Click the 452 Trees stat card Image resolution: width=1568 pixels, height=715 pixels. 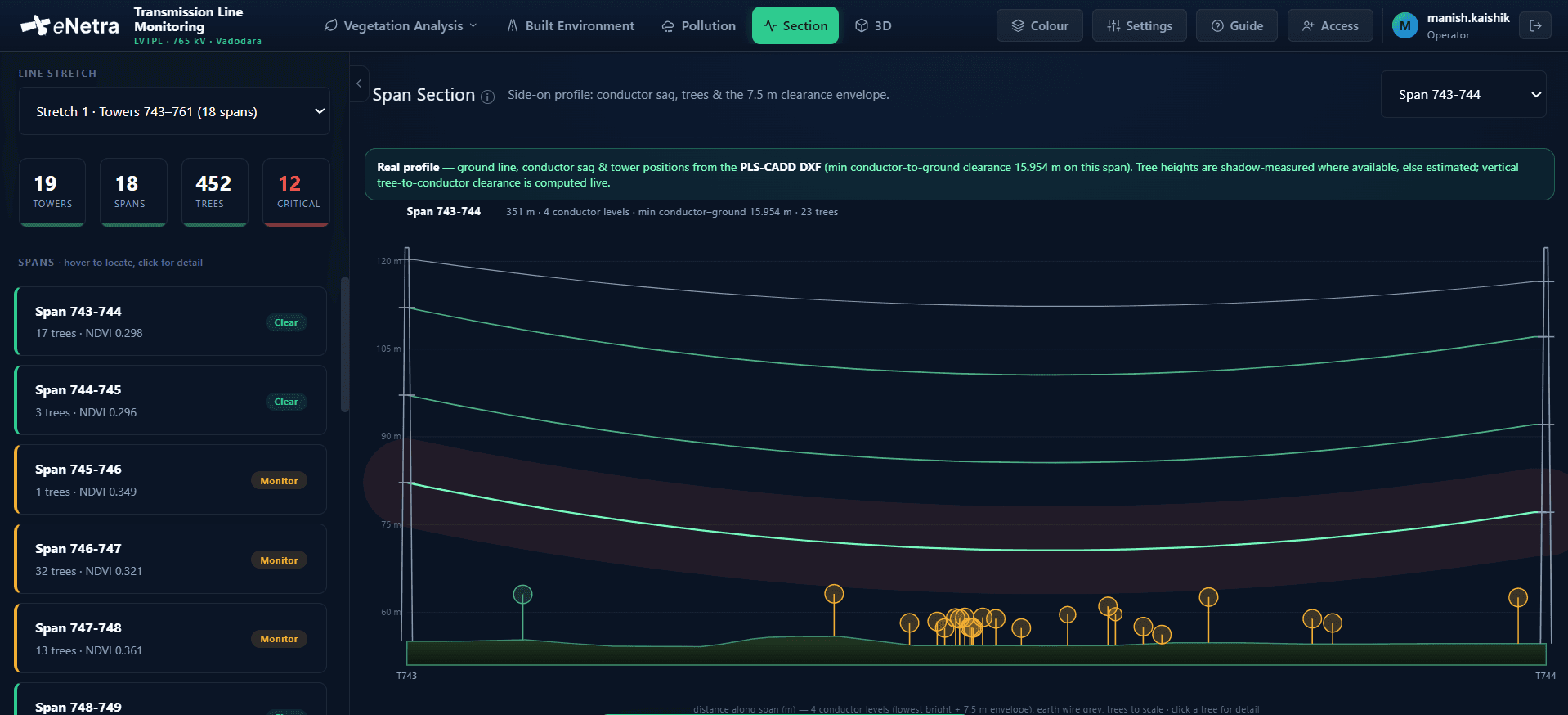point(214,191)
